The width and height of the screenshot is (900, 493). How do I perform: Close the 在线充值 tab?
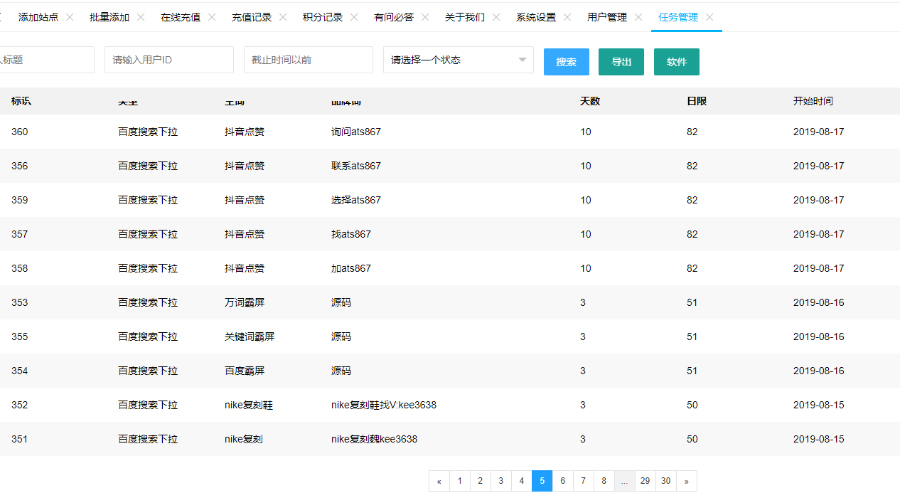[x=212, y=17]
